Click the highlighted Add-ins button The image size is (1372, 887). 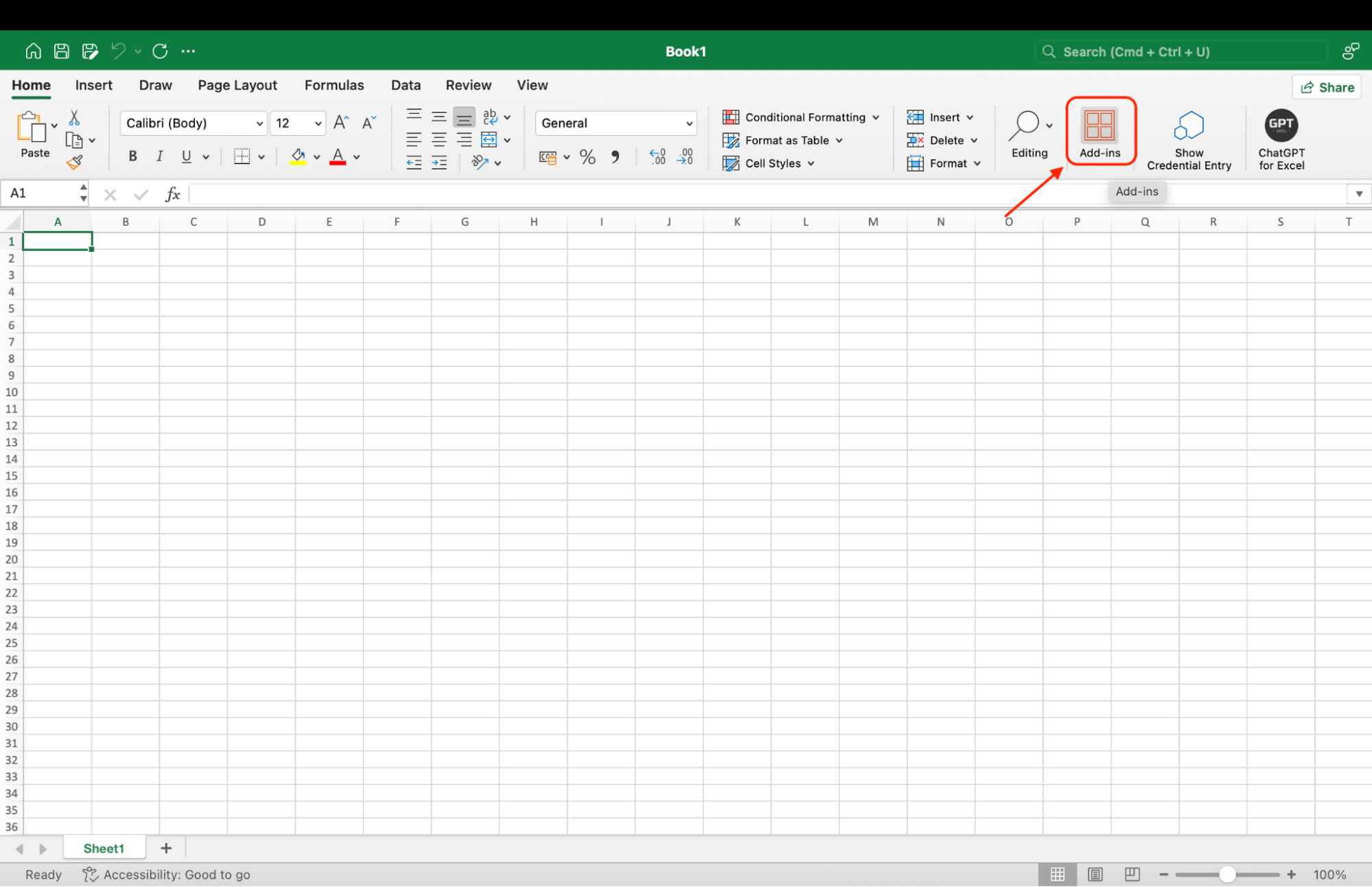[1100, 131]
